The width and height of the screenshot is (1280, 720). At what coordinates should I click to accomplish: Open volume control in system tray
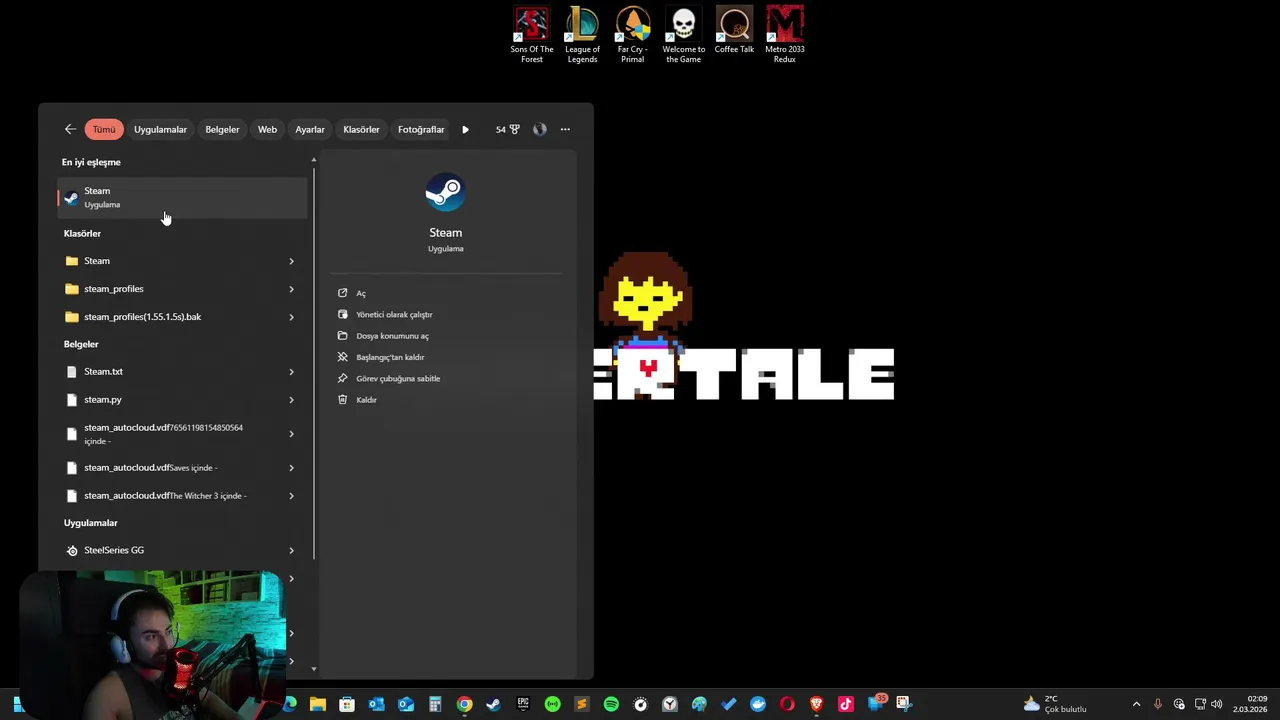pyautogui.click(x=1217, y=704)
